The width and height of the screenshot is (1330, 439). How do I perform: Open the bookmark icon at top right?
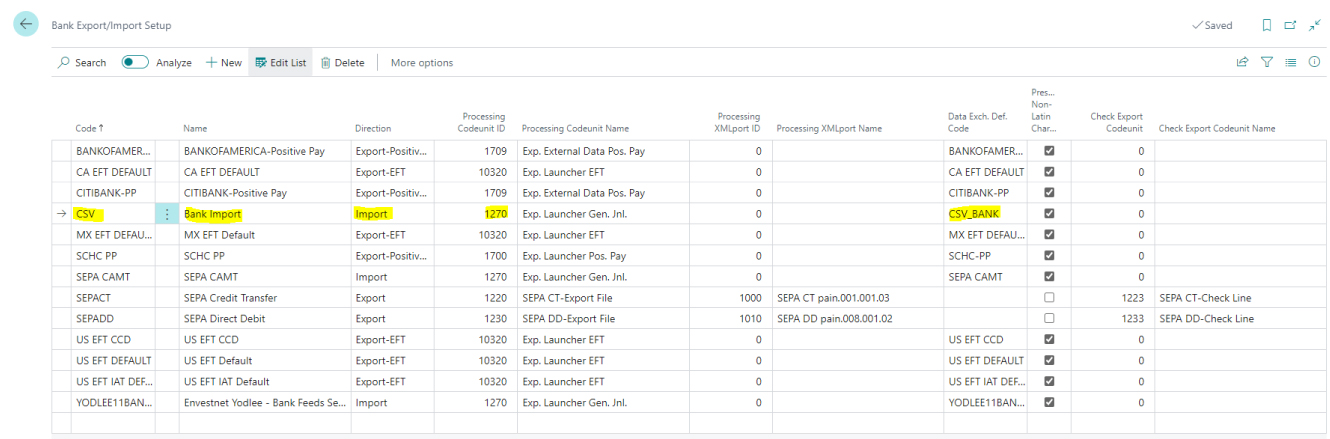pos(1267,25)
